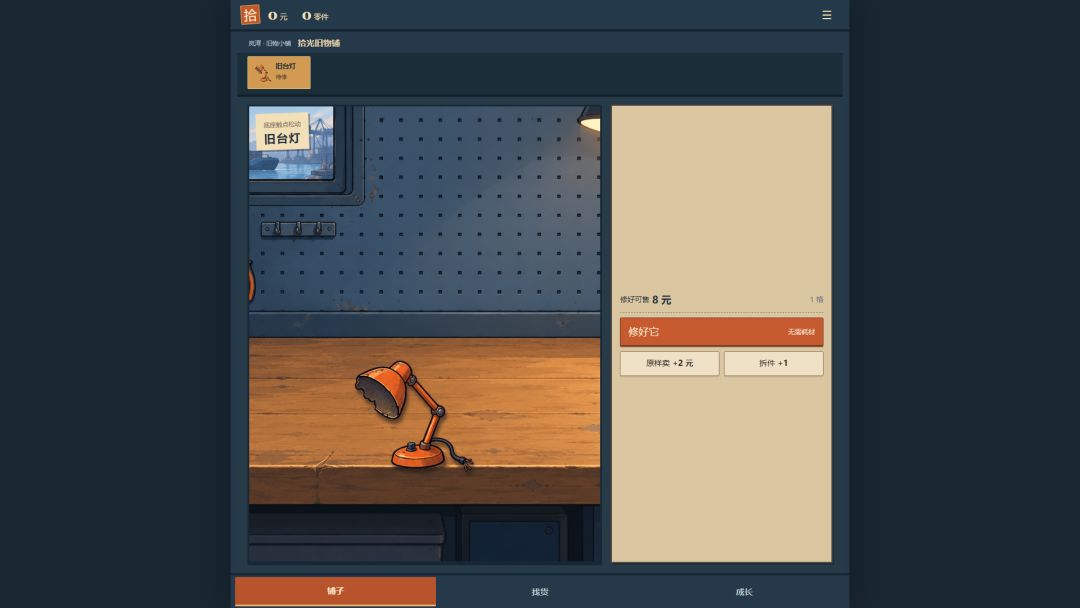Switch to the 找货 tab
Image resolution: width=1080 pixels, height=608 pixels.
click(540, 591)
